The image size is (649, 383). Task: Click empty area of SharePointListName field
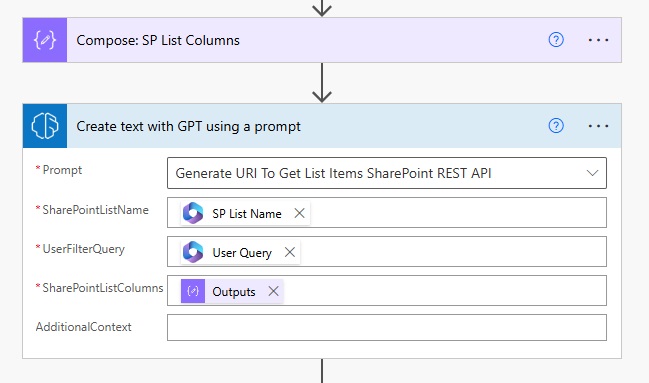(458, 213)
